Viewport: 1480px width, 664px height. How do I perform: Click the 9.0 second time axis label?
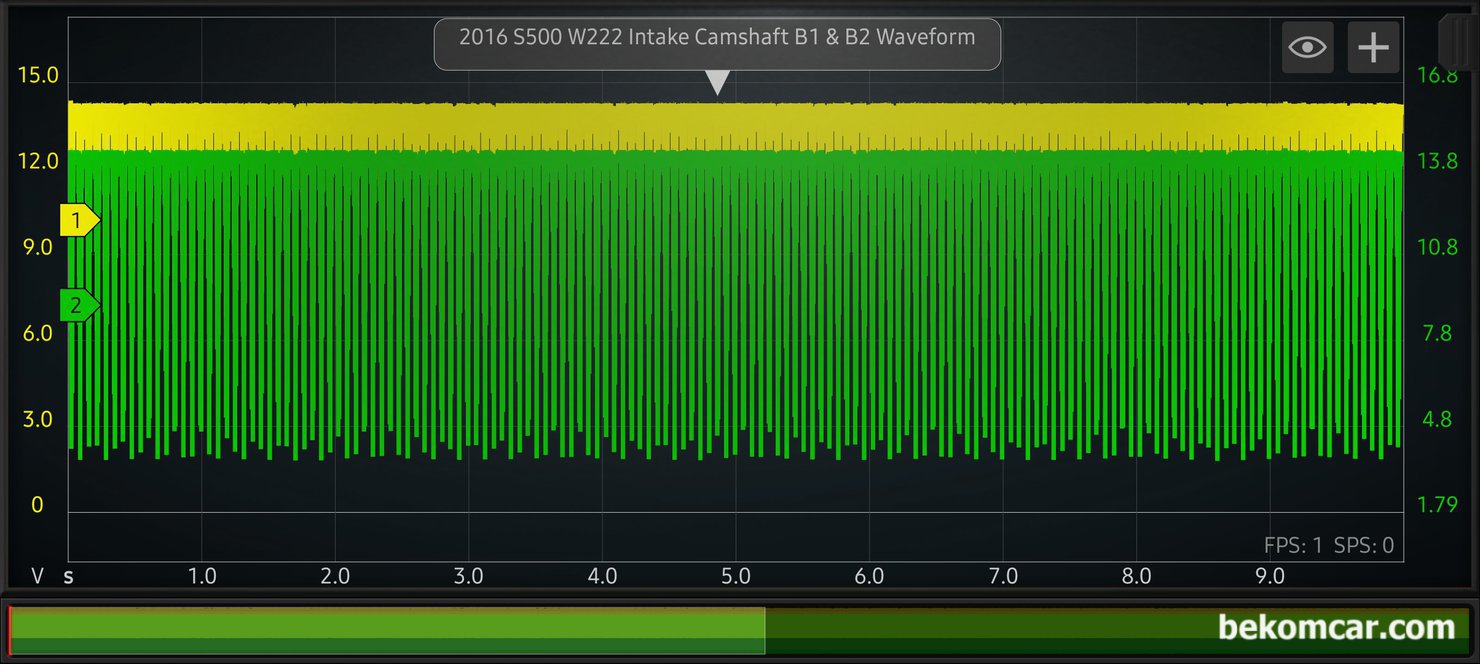click(1270, 576)
